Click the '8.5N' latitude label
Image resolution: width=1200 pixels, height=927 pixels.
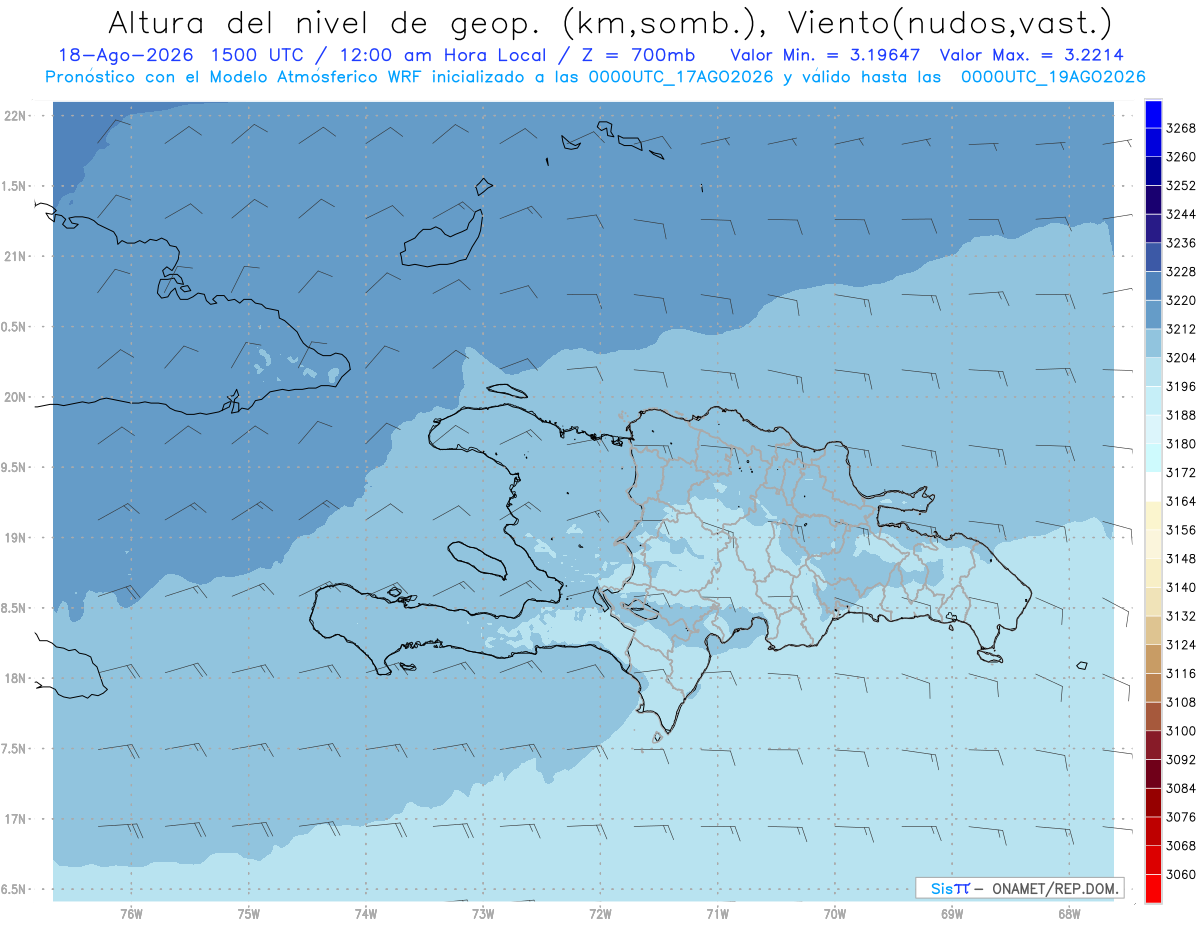pos(14,608)
